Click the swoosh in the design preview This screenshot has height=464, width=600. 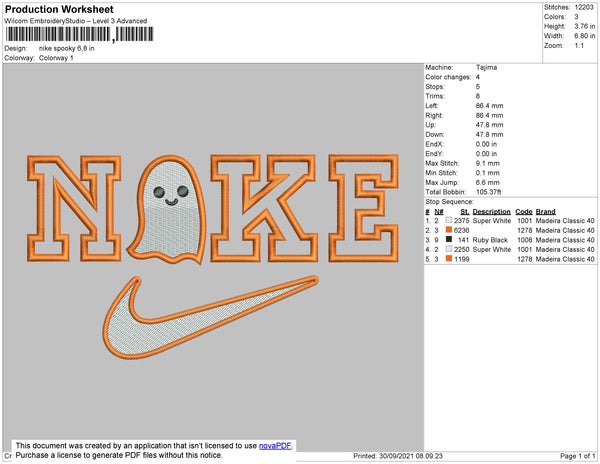(x=210, y=317)
